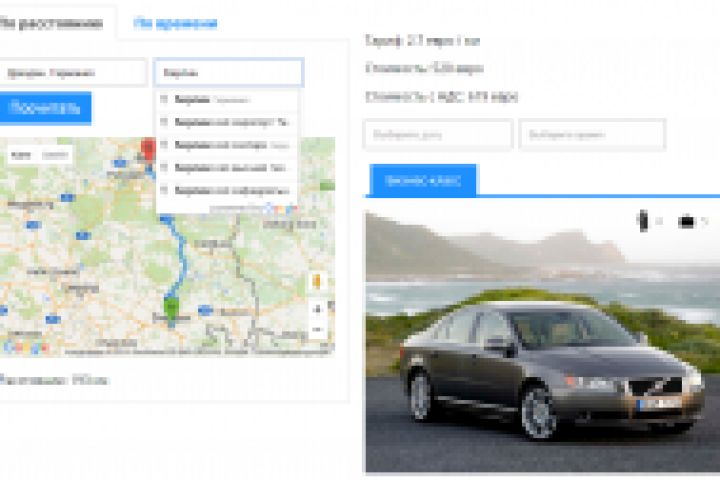Choose the second autocomplete suggestion in the dropdown
Viewport: 720px width, 480px height.
tap(226, 122)
